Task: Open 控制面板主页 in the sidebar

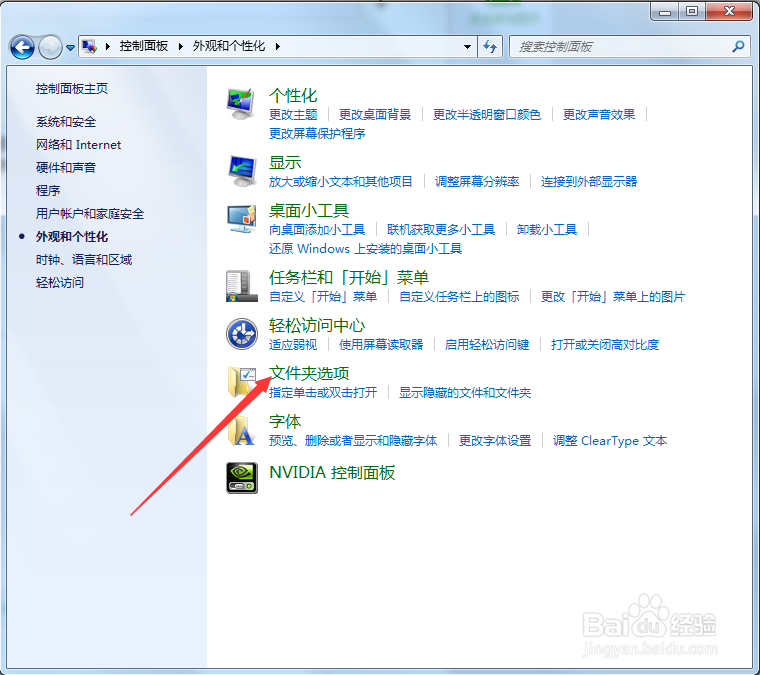Action: tap(72, 89)
